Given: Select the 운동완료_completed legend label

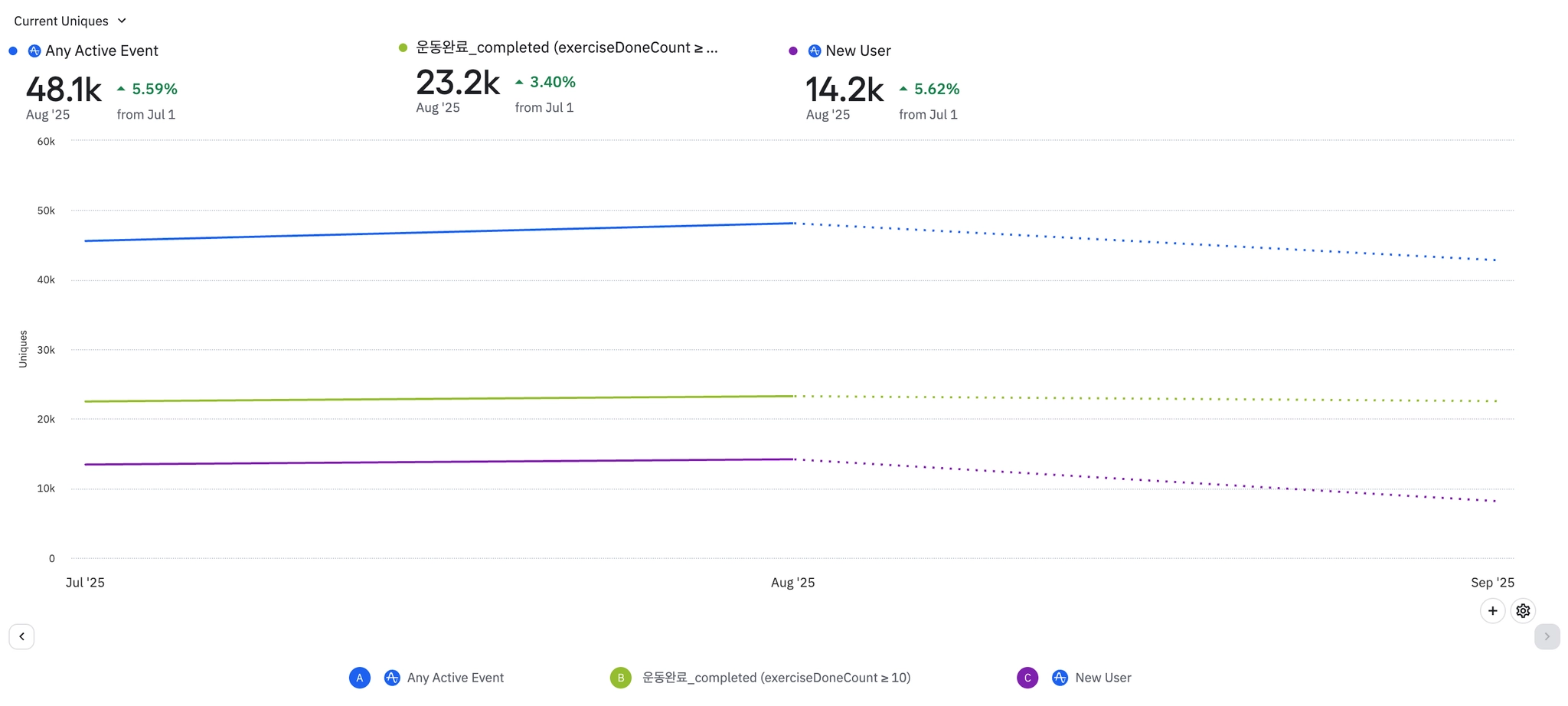Looking at the screenshot, I should tap(776, 678).
